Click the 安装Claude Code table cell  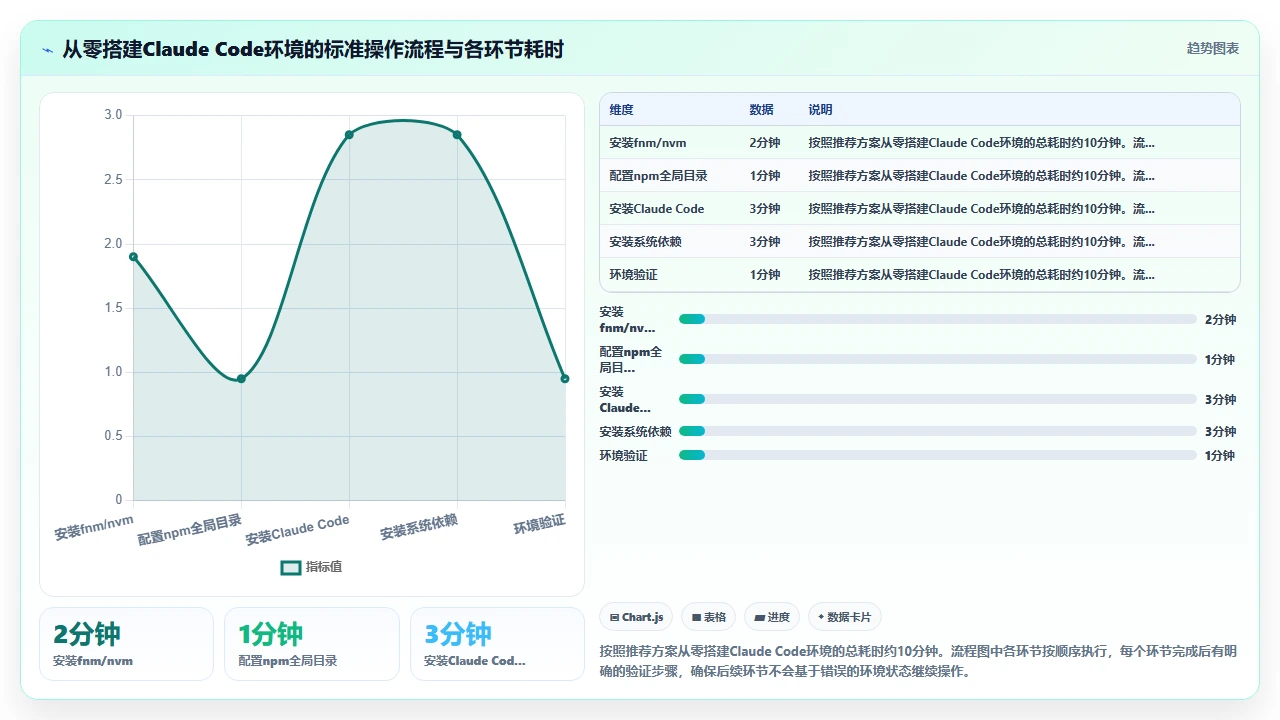pyautogui.click(x=656, y=209)
